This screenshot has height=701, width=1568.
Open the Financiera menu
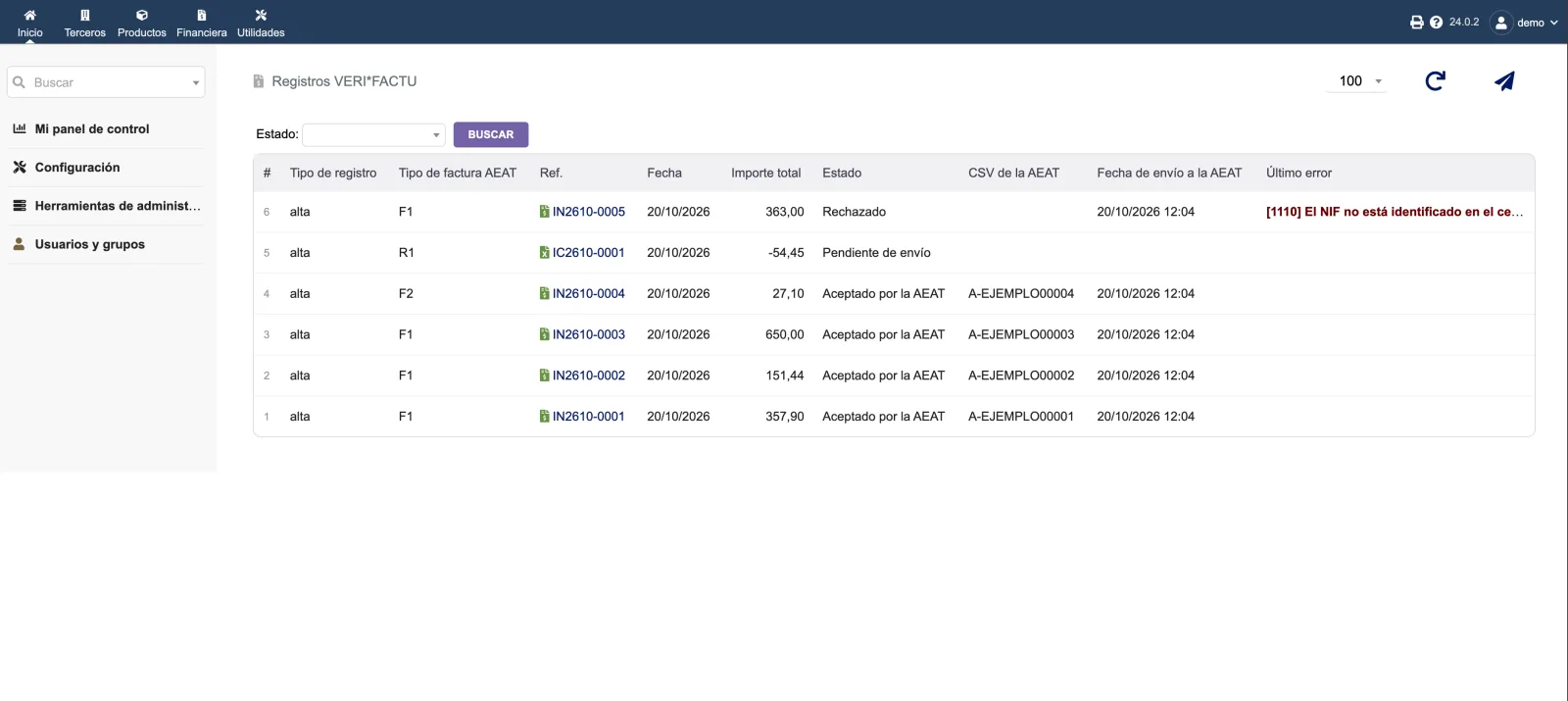coord(202,24)
